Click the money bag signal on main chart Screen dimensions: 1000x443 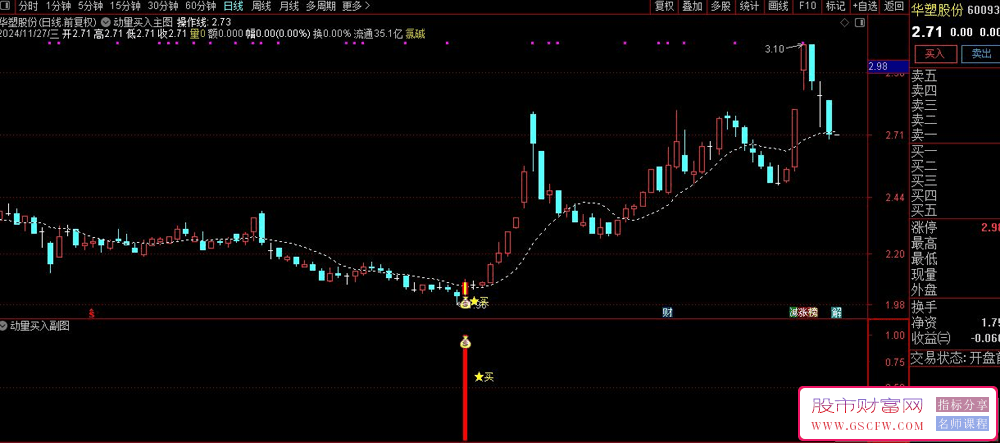pos(465,303)
